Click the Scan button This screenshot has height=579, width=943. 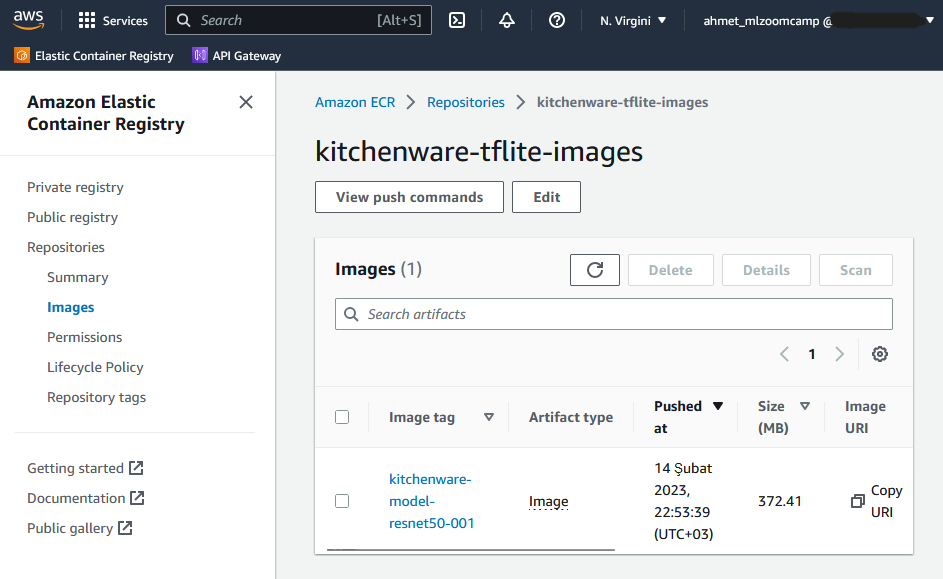click(855, 270)
